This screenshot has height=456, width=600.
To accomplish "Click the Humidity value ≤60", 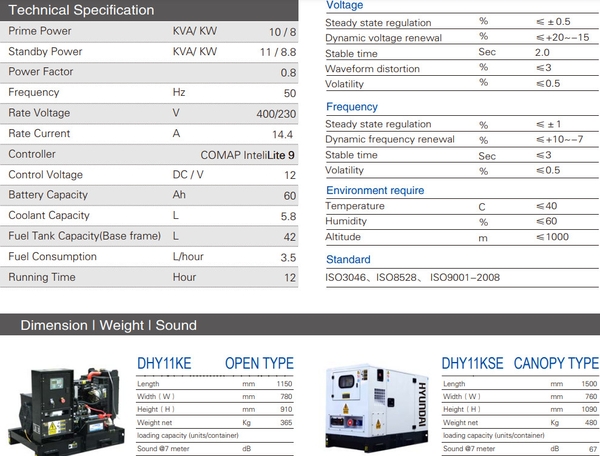I will [546, 221].
